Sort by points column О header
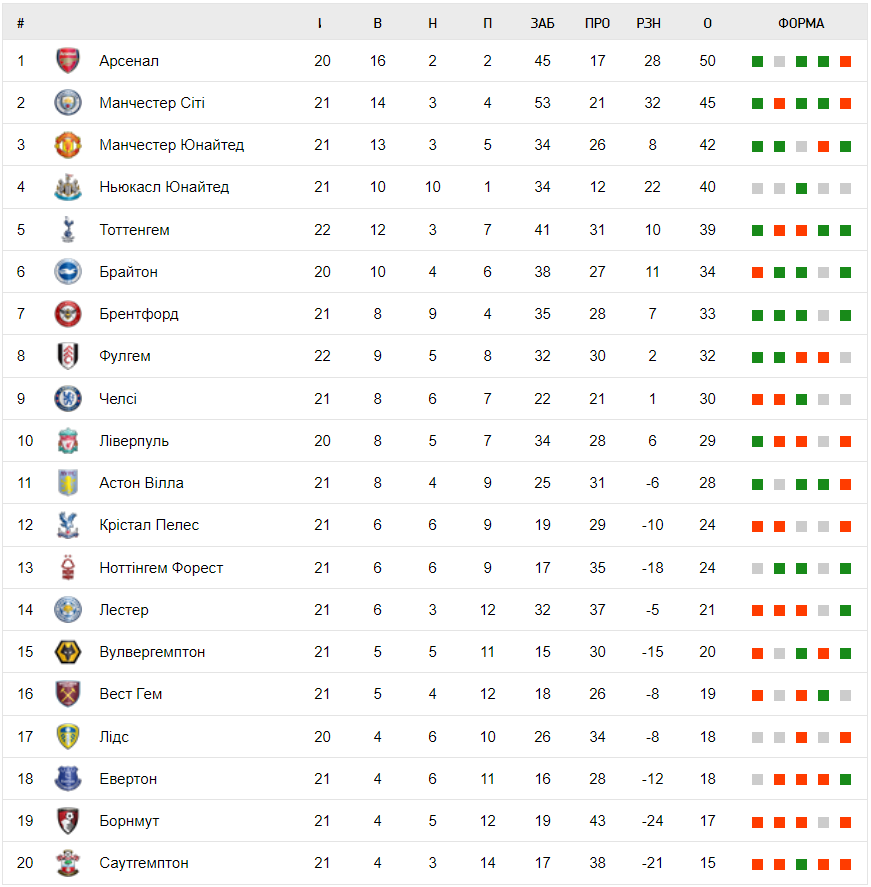 (708, 23)
